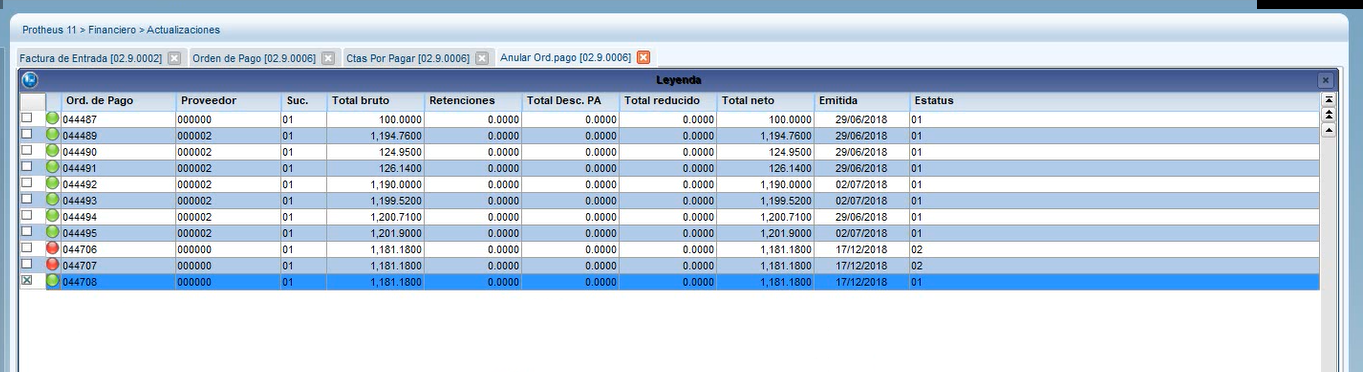Check the box for order 044487

coord(27,118)
